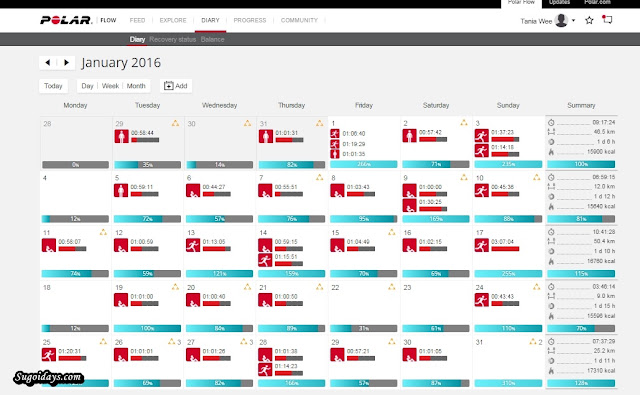Click Jan 19 activity bar 100%
The image size is (640, 395).
[147, 328]
